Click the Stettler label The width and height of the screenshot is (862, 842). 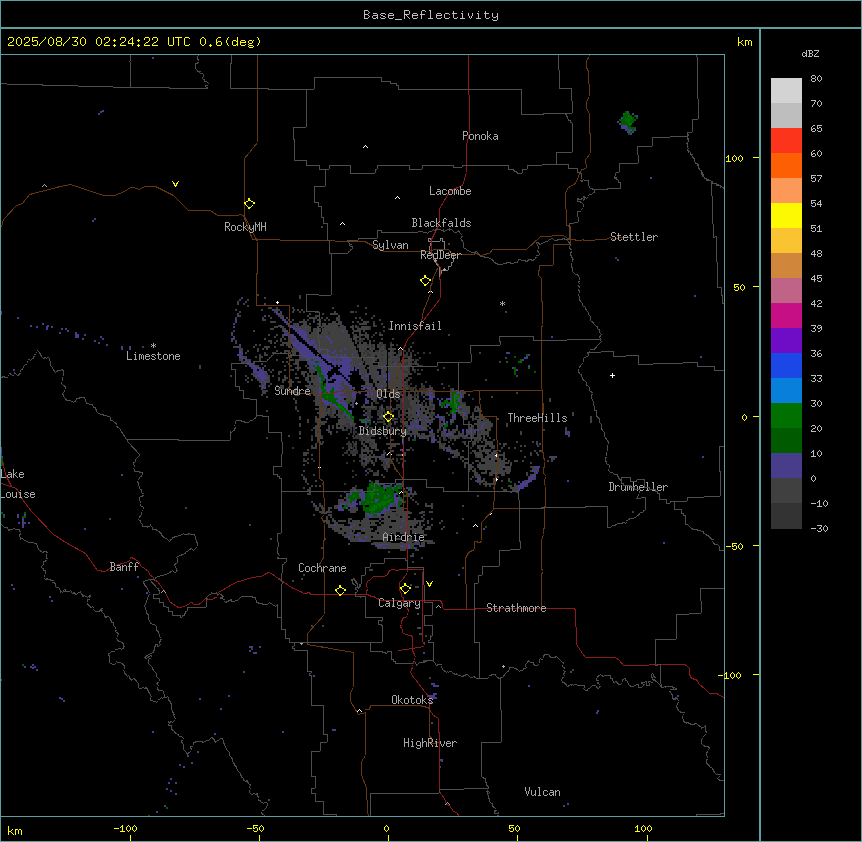[x=634, y=237]
